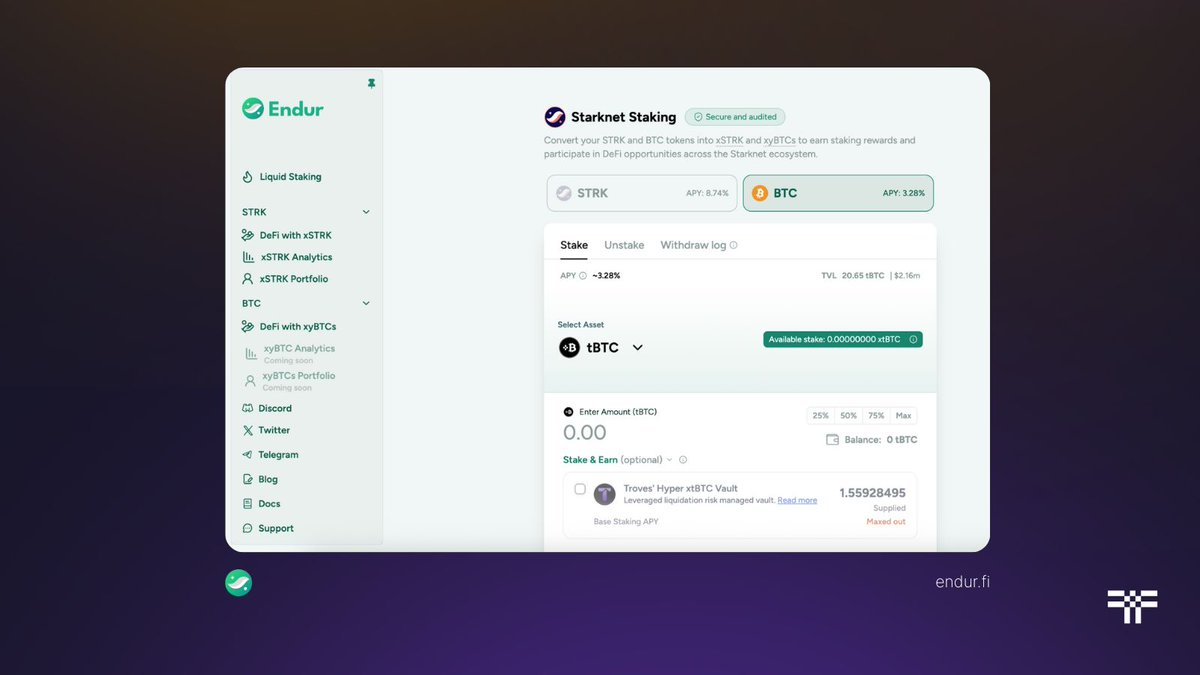Click the 0.00 amount input field
The image size is (1200, 675).
tap(584, 432)
